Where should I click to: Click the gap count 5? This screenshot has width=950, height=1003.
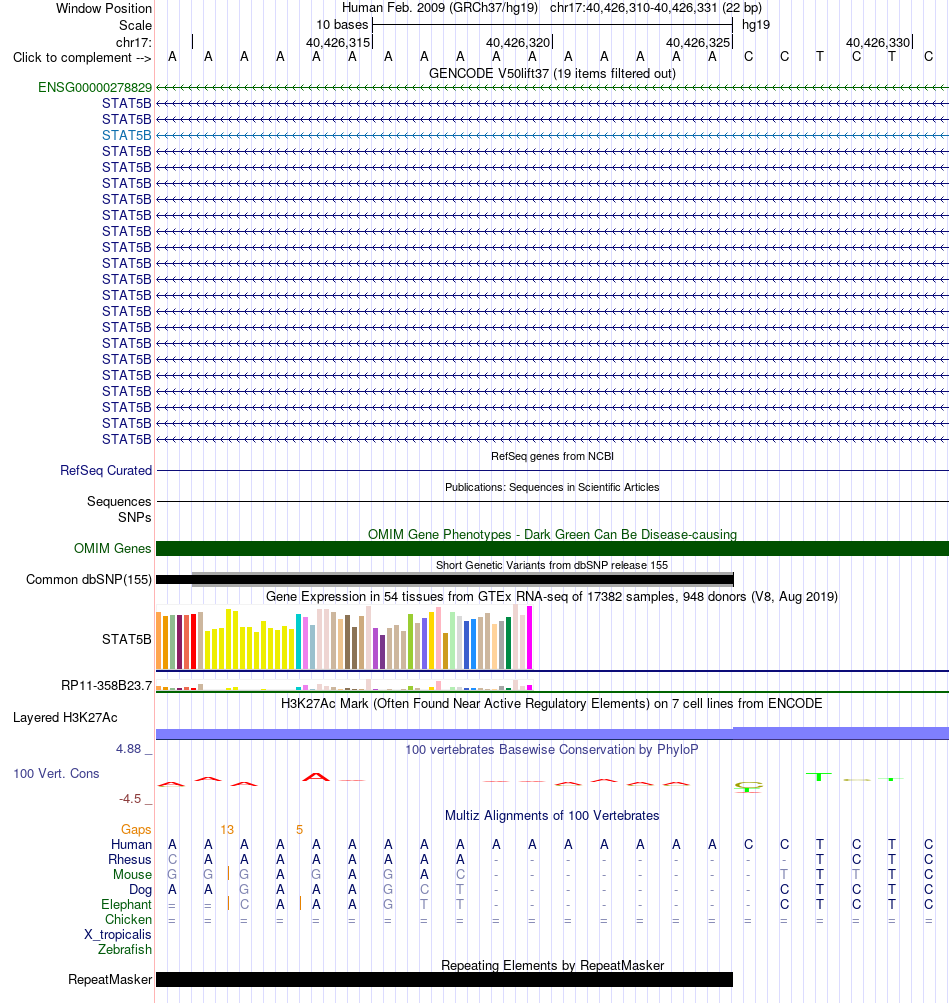tap(299, 830)
